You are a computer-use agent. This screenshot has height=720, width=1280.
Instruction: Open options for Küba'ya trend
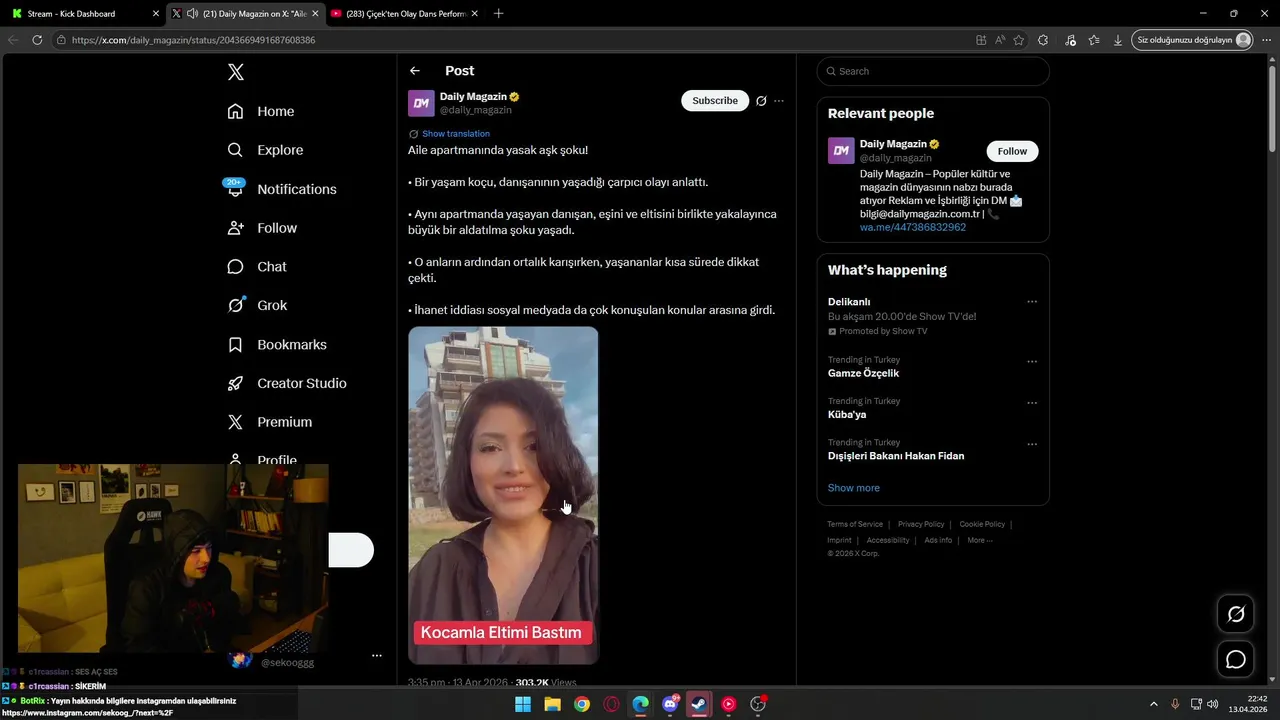1032,403
